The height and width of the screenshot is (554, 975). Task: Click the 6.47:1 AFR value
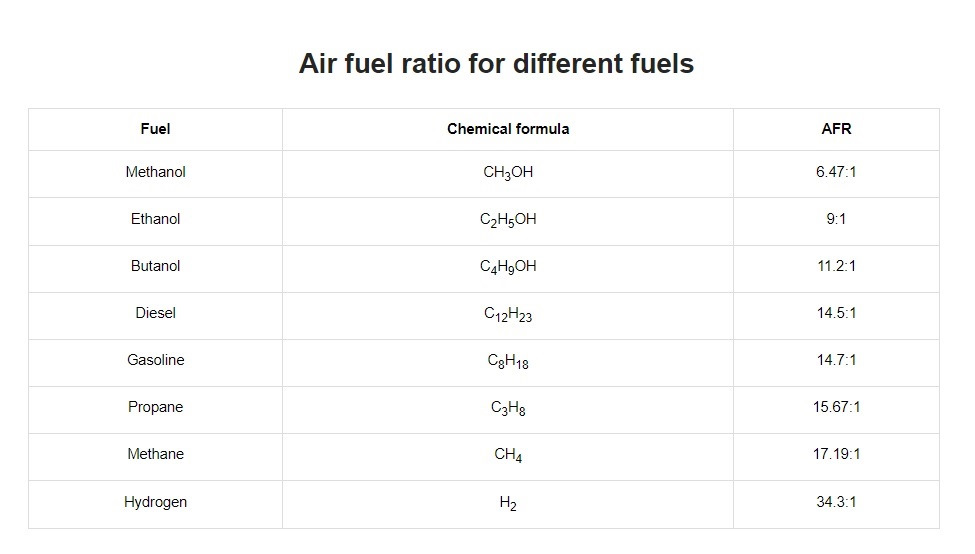(836, 172)
